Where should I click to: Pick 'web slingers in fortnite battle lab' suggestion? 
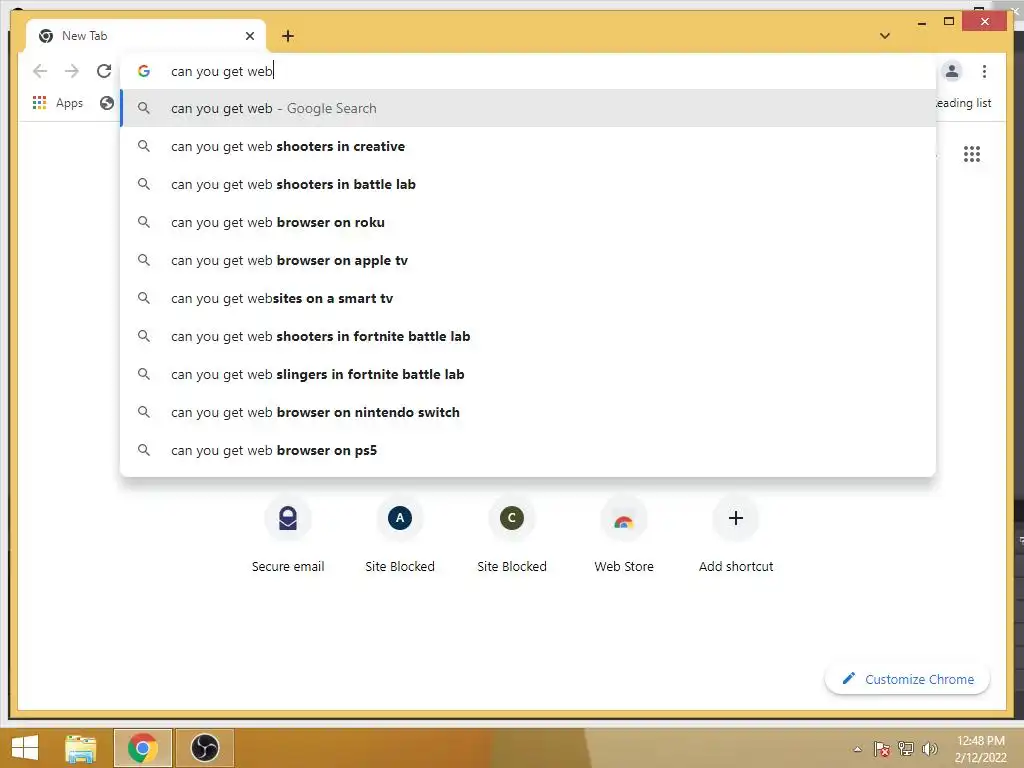(528, 374)
